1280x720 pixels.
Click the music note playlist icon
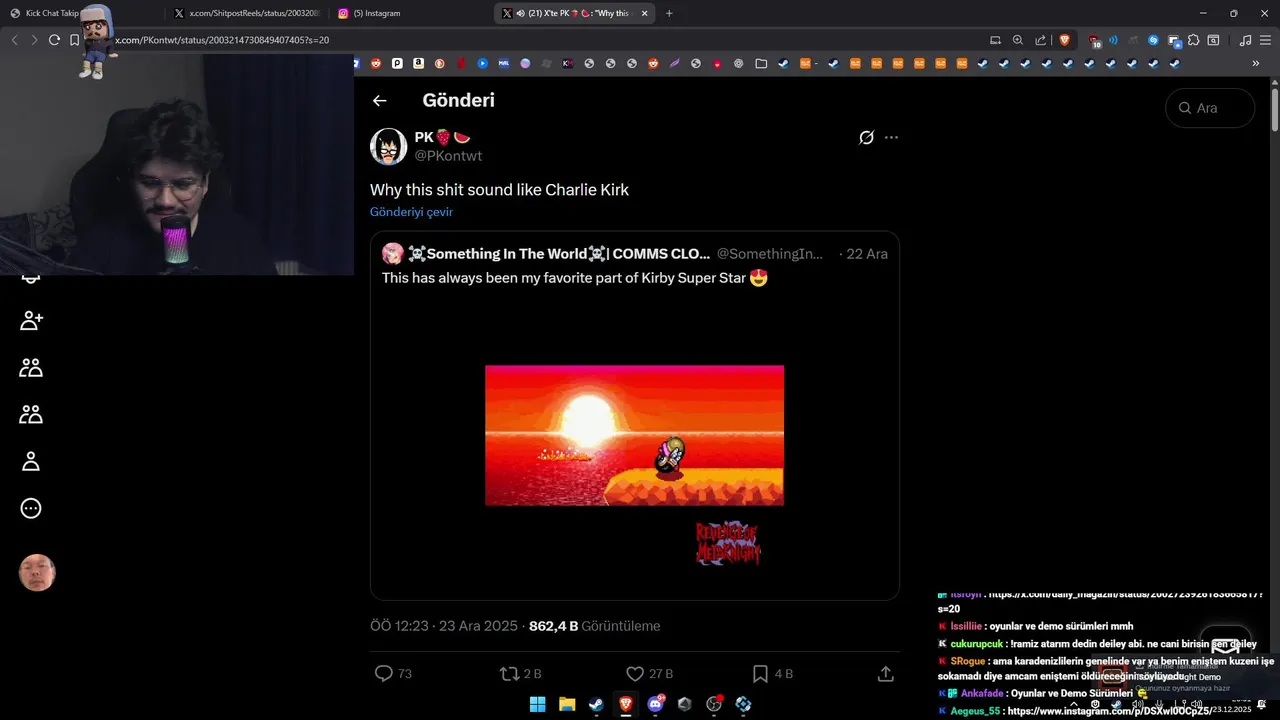tap(1245, 40)
